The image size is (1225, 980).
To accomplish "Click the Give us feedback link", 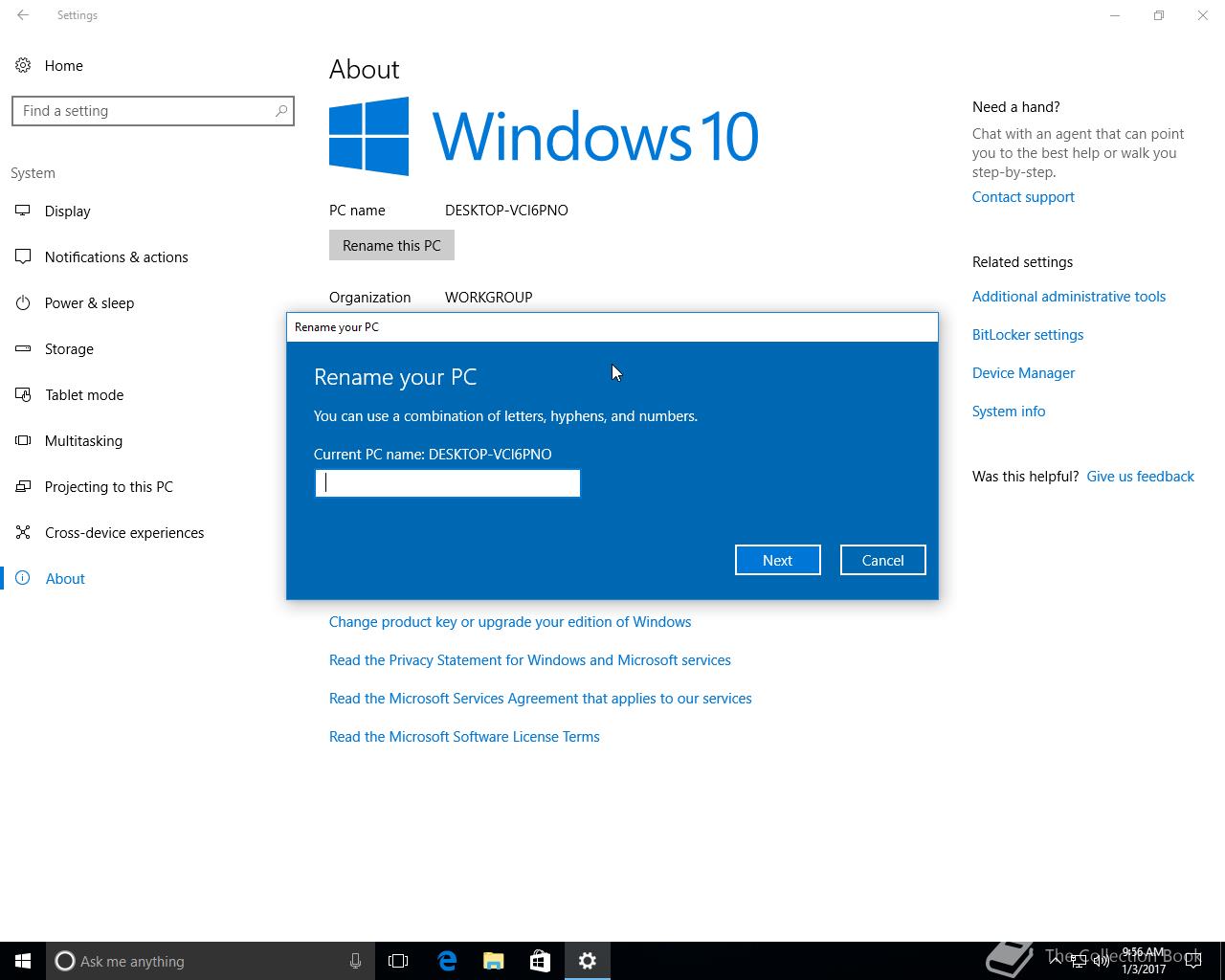I will pyautogui.click(x=1140, y=476).
